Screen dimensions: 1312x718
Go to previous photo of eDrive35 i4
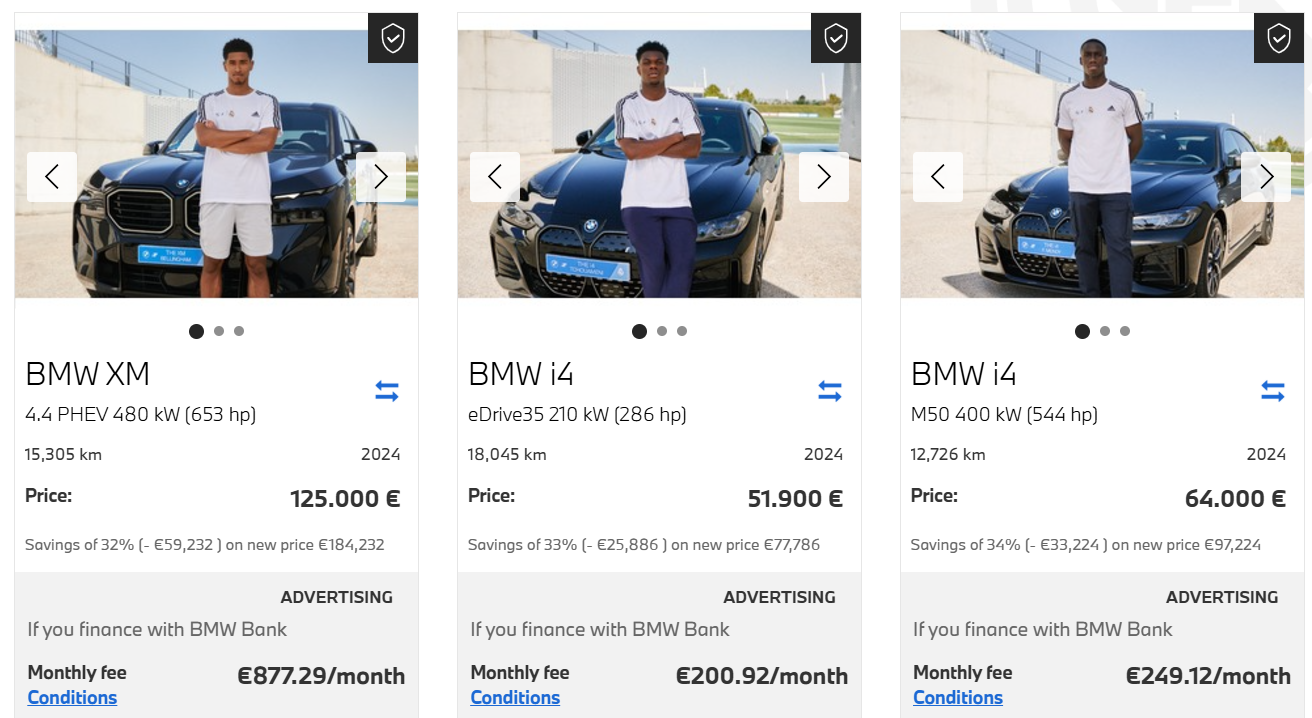(495, 177)
